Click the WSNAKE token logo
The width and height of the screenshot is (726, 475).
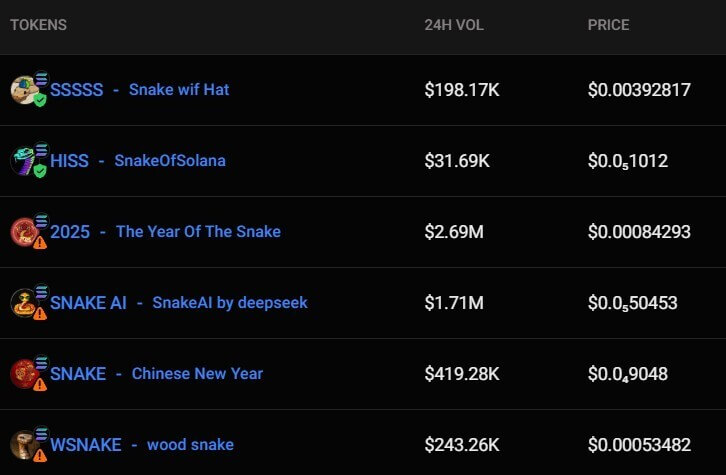[23, 444]
